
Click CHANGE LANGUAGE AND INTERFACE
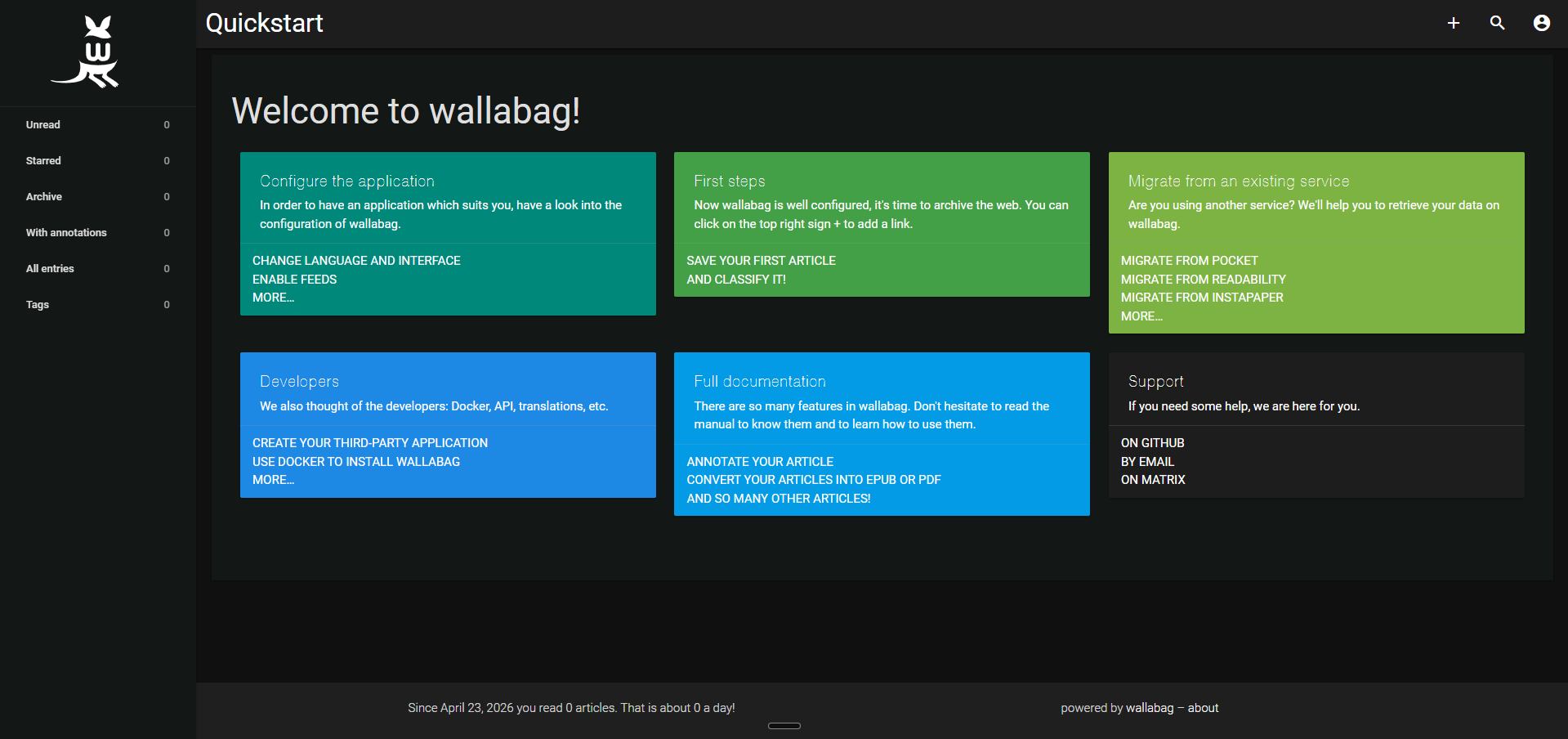coord(356,260)
